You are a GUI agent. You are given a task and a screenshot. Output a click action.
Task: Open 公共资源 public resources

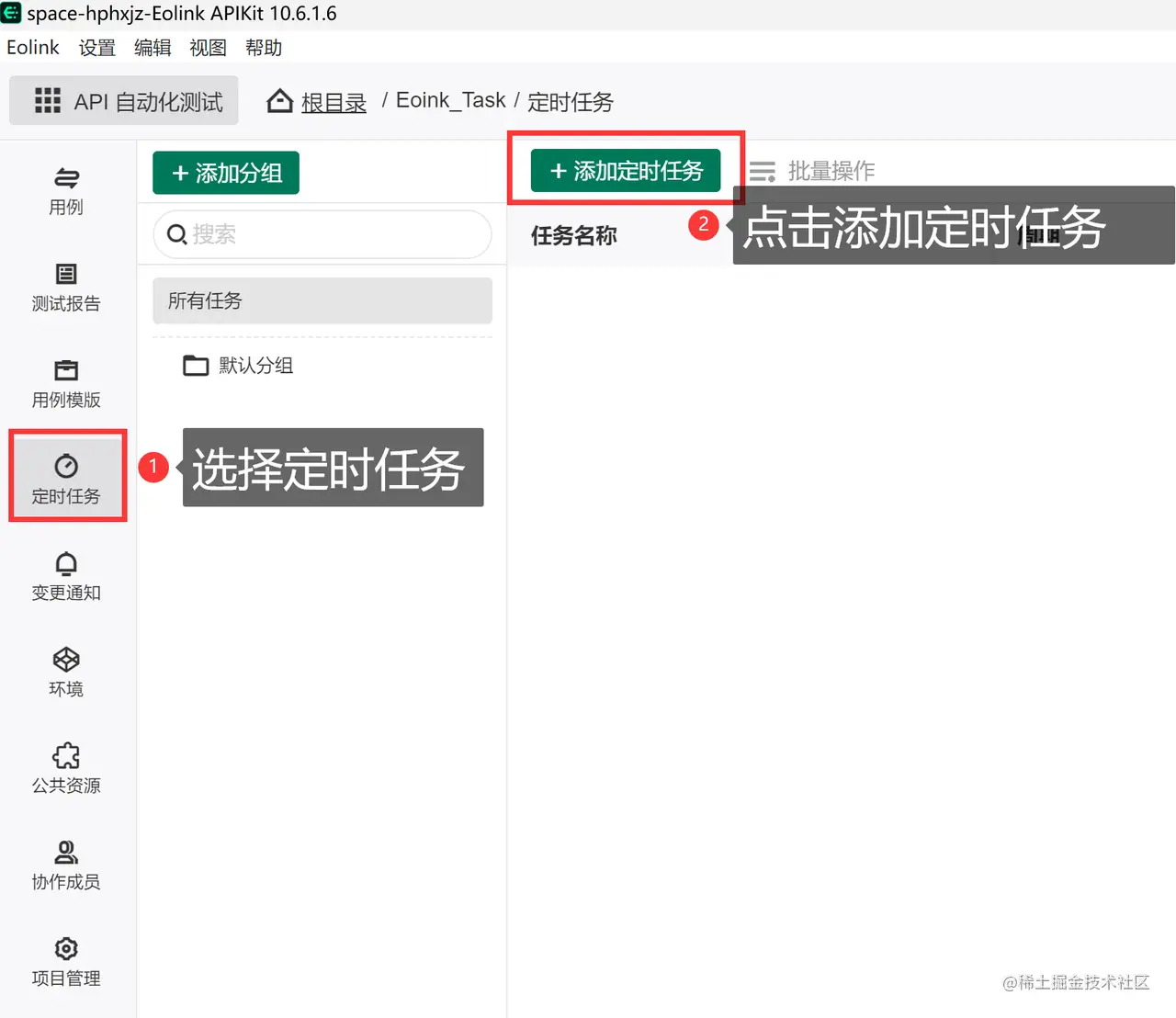pos(66,769)
